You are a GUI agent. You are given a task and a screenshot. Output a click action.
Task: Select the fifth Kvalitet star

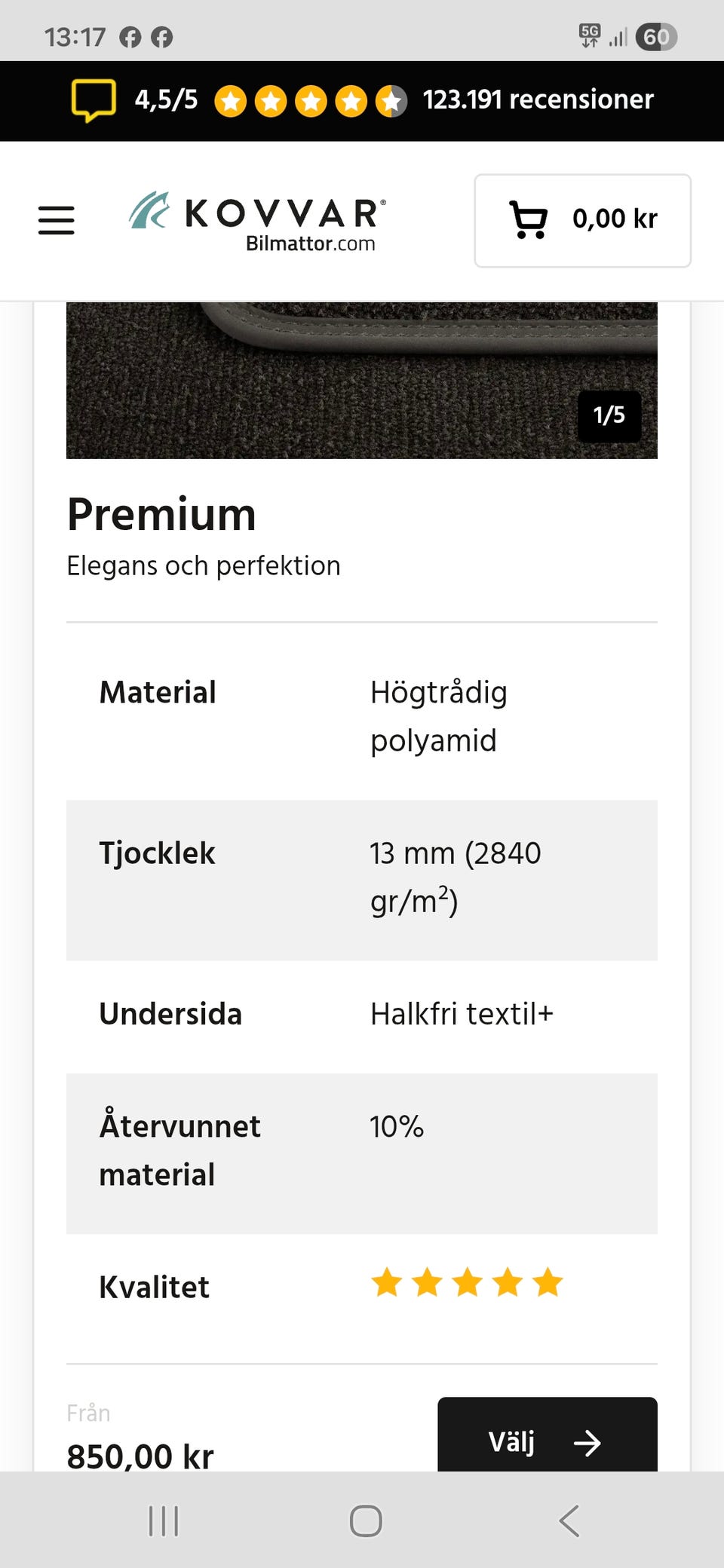[x=549, y=1282]
